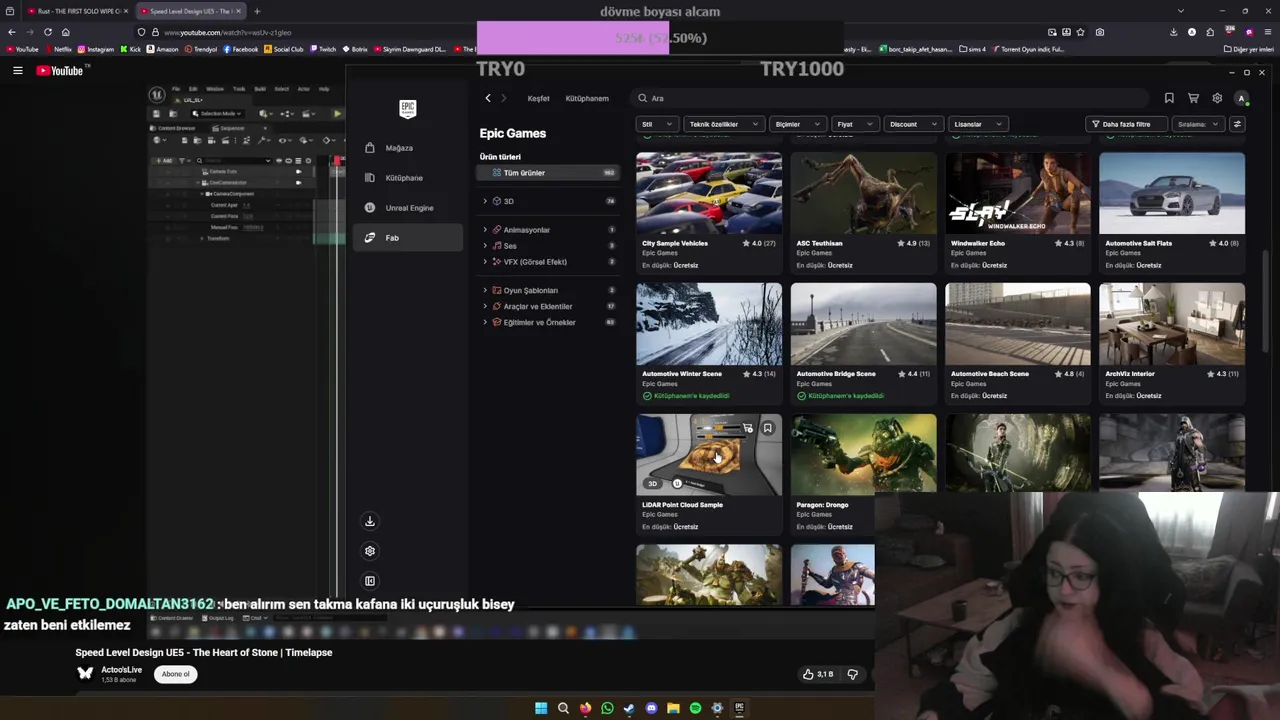Toggle the filter panel sliders icon
This screenshot has width=1280, height=720.
(x=1237, y=124)
